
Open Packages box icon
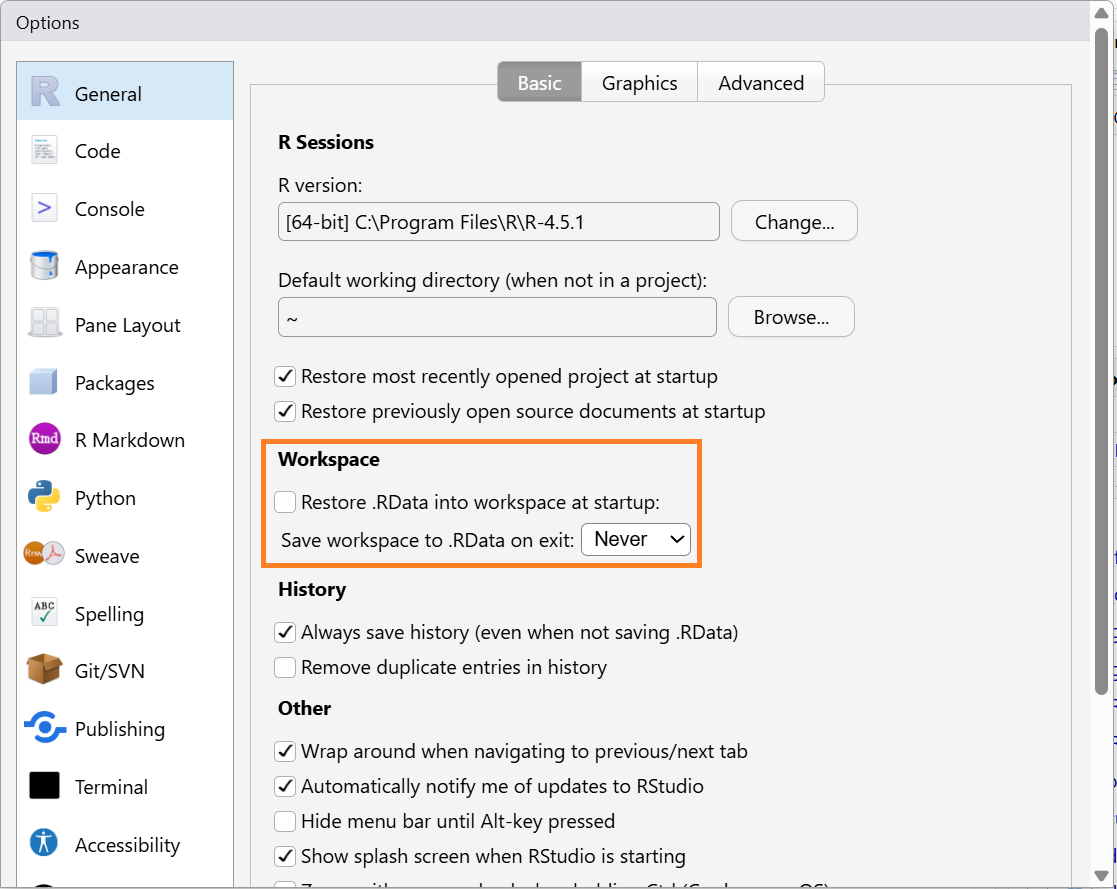tap(43, 382)
